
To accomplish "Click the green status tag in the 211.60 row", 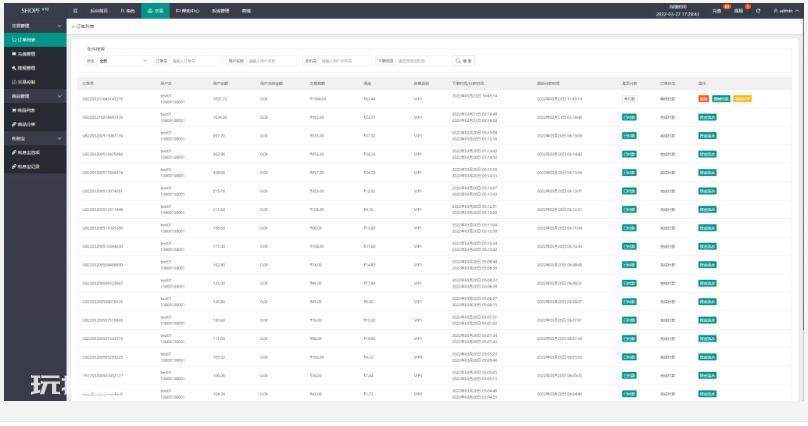I will (x=629, y=210).
